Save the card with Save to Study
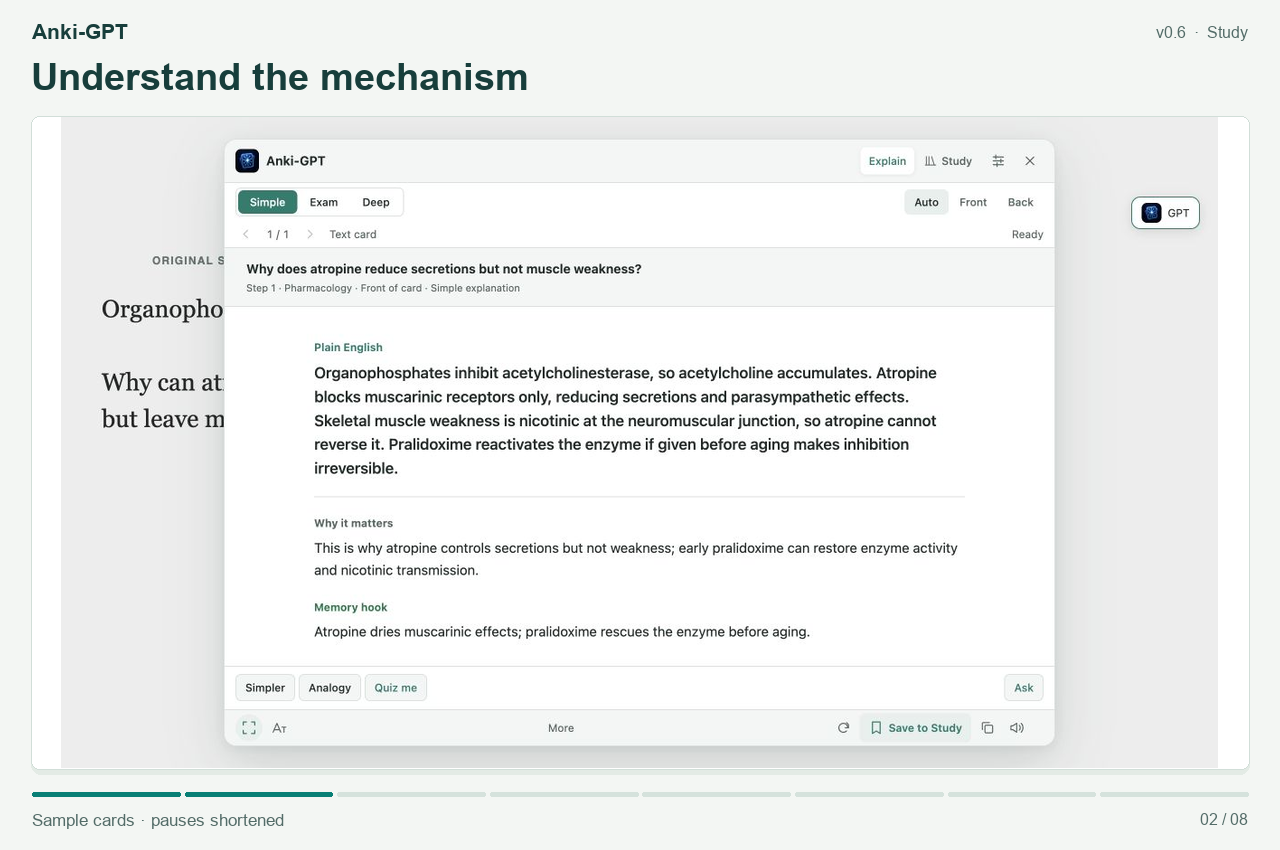Viewport: 1280px width, 850px height. [915, 728]
